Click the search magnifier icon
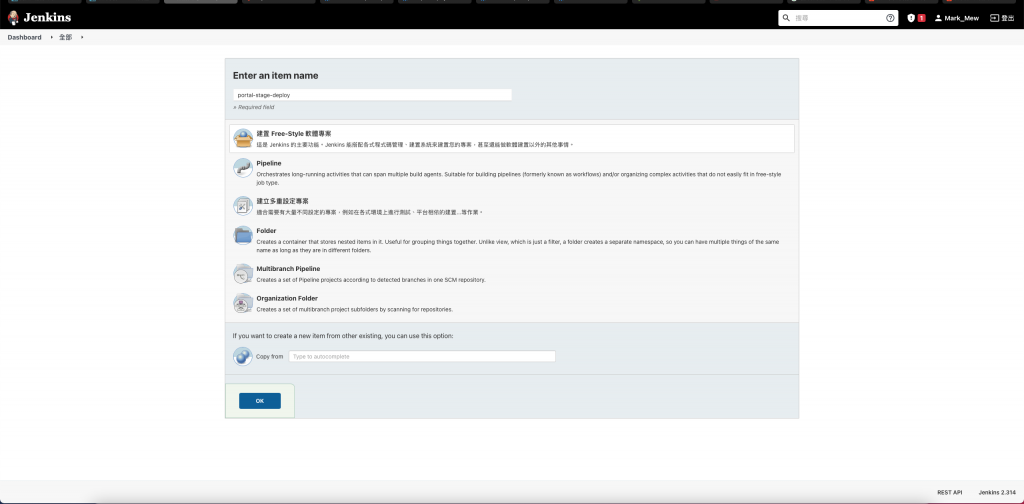This screenshot has height=504, width=1024. tap(786, 18)
